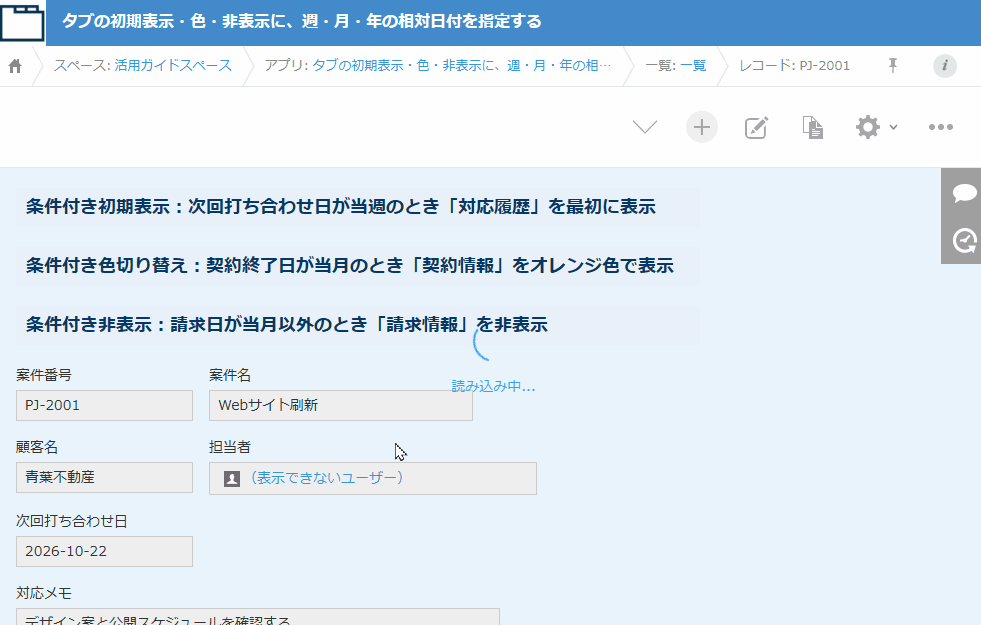The image size is (981, 625).
Task: Click the app icon beside the title
Action: tap(23, 23)
